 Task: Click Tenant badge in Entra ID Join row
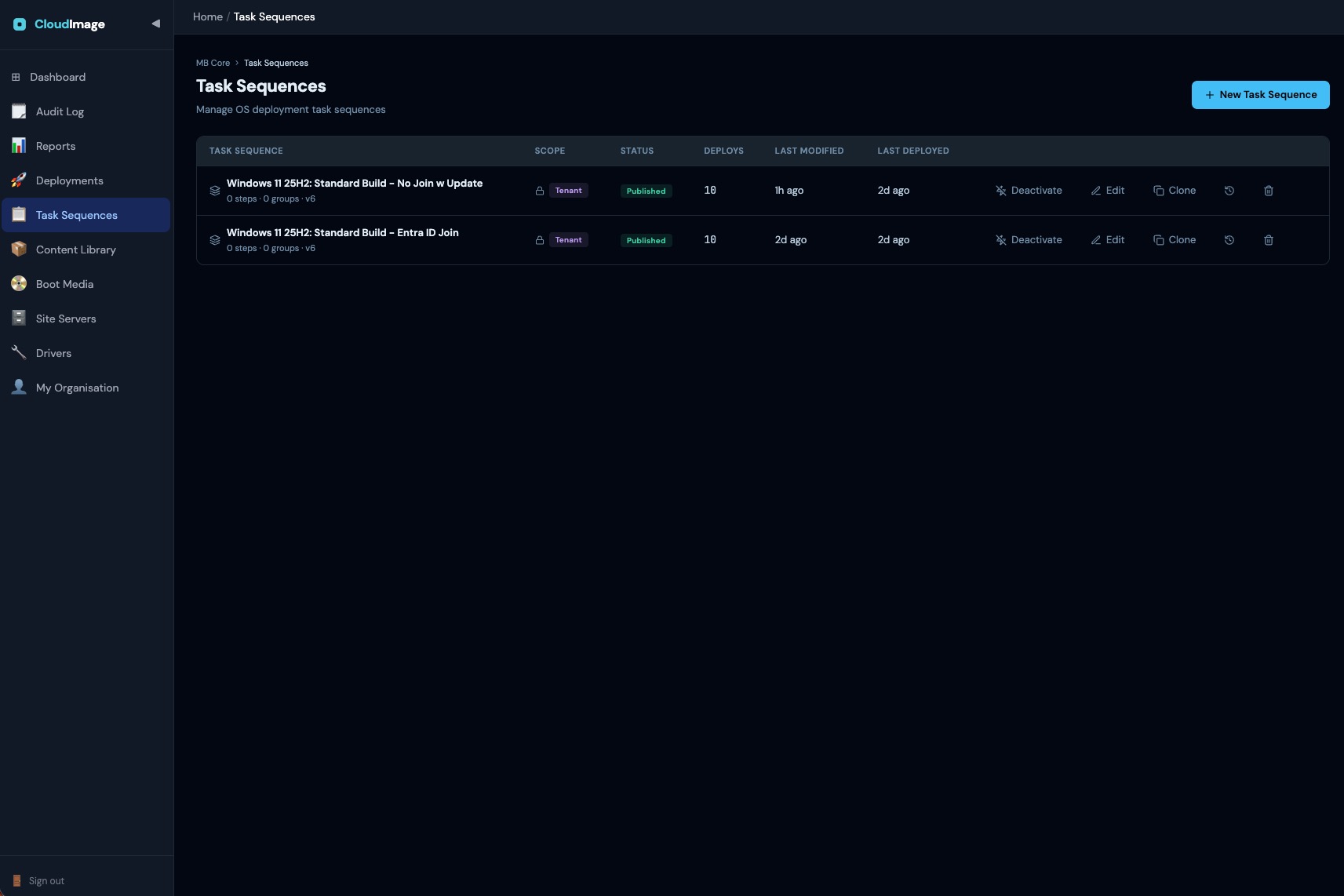pos(569,240)
